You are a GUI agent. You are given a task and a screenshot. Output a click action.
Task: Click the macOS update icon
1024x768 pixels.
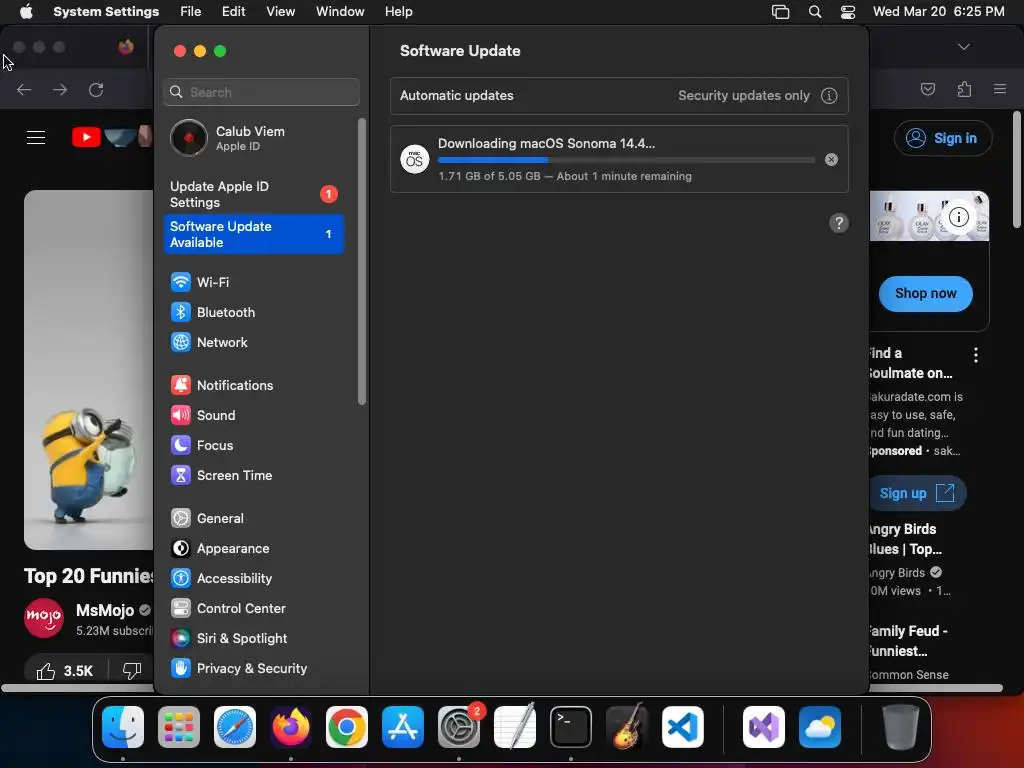coord(414,159)
